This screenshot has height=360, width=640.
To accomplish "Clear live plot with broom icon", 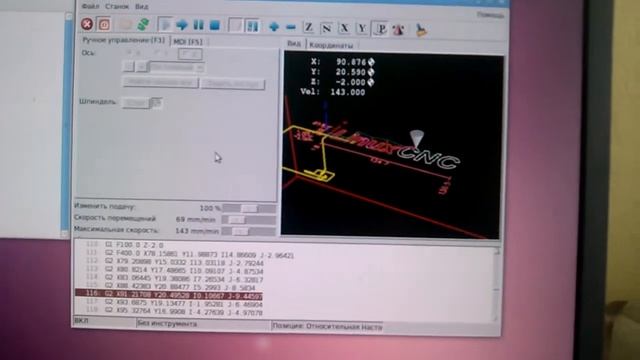I will tap(420, 30).
